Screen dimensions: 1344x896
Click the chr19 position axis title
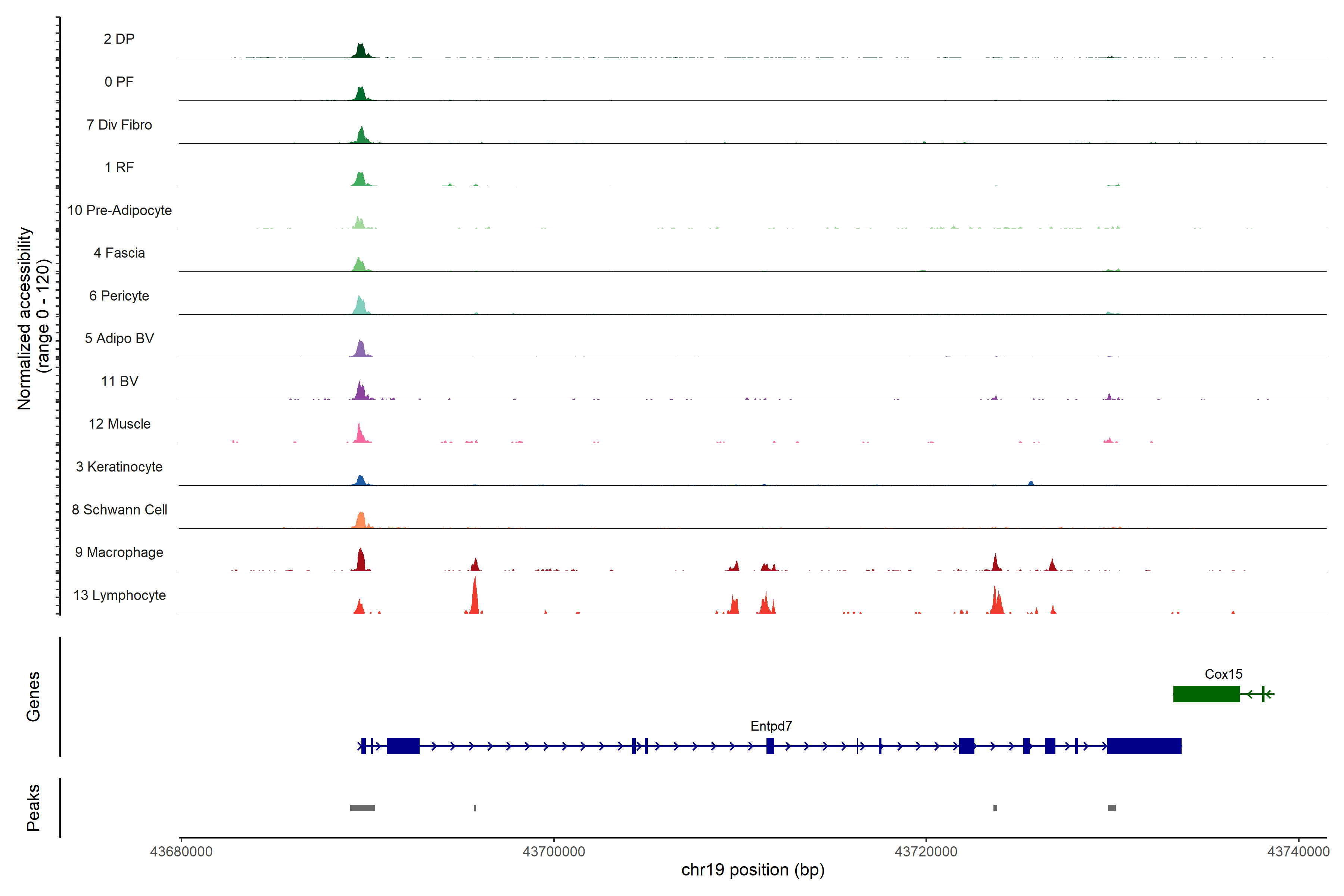pos(753,870)
